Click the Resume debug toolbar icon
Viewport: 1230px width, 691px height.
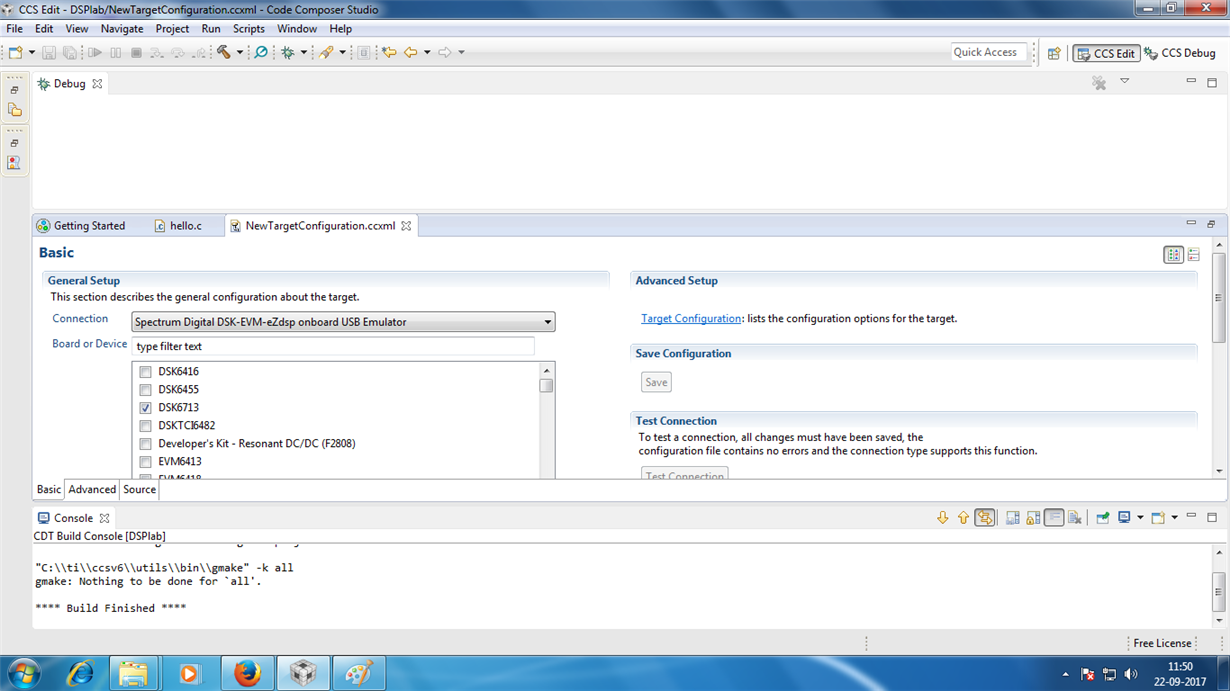[x=95, y=52]
